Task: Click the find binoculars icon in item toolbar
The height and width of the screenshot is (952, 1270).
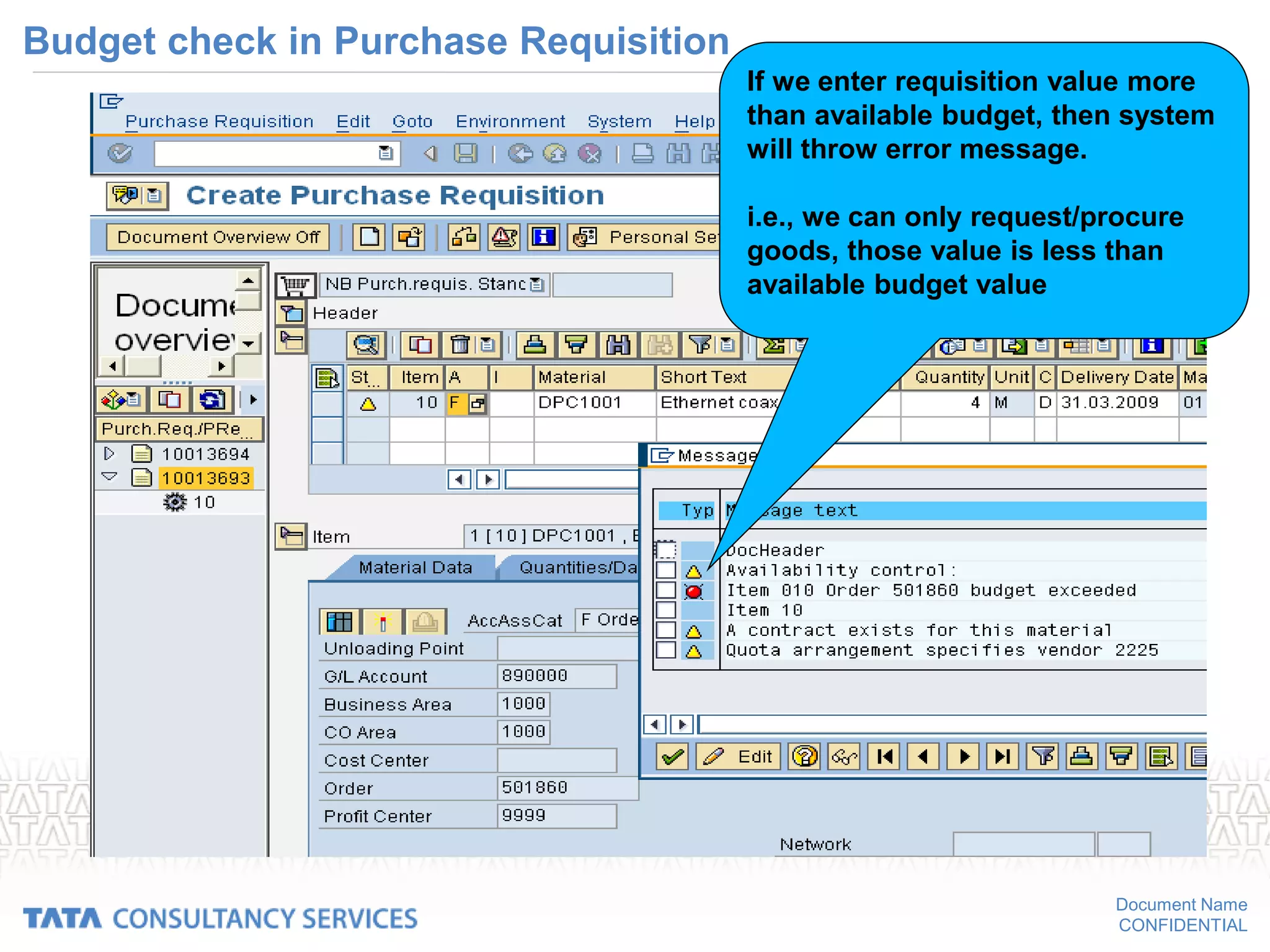Action: (x=618, y=345)
